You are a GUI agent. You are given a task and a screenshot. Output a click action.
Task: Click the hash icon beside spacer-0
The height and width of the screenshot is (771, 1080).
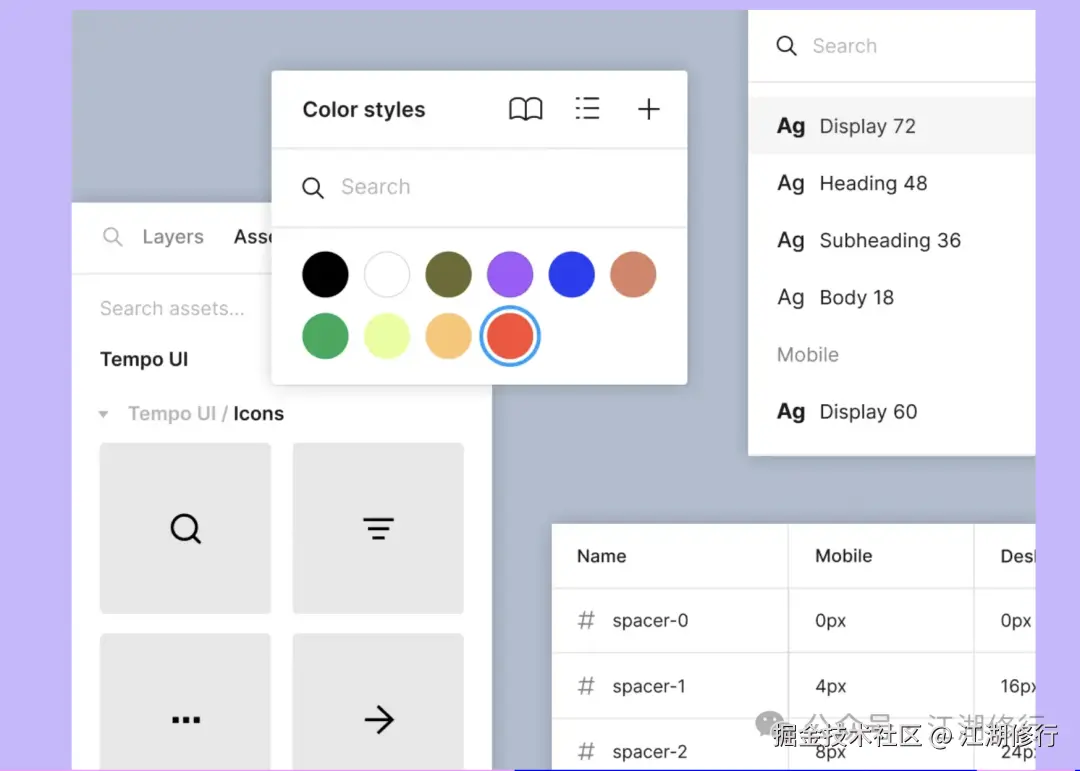586,620
